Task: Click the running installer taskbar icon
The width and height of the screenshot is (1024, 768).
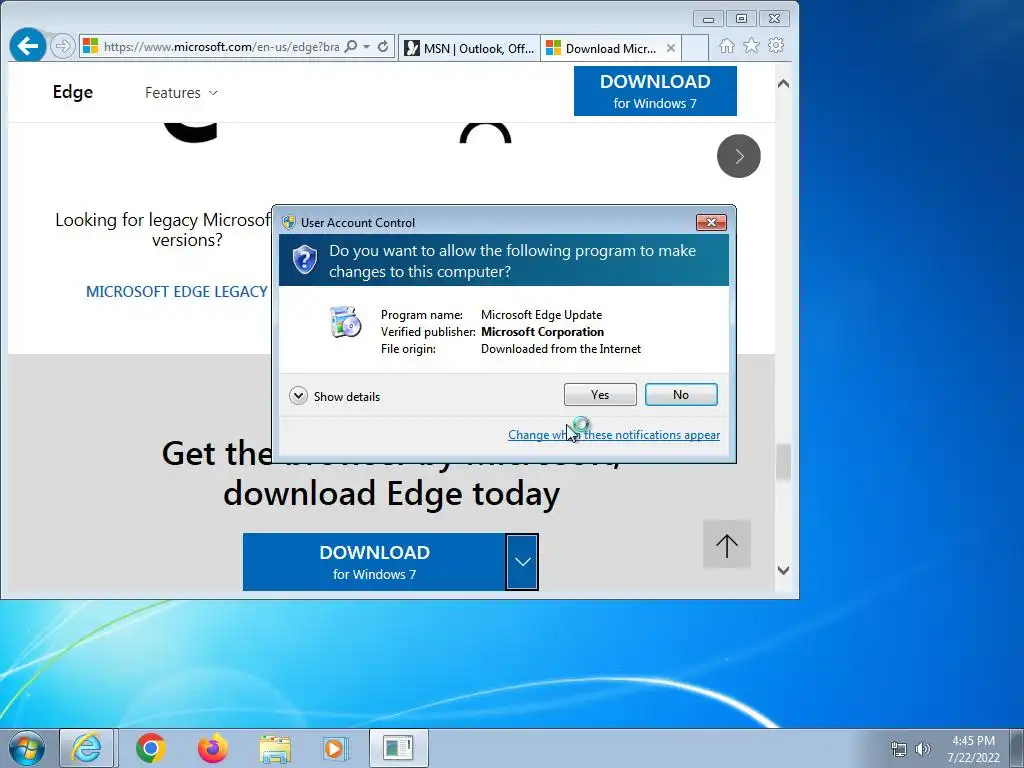Action: pyautogui.click(x=398, y=748)
